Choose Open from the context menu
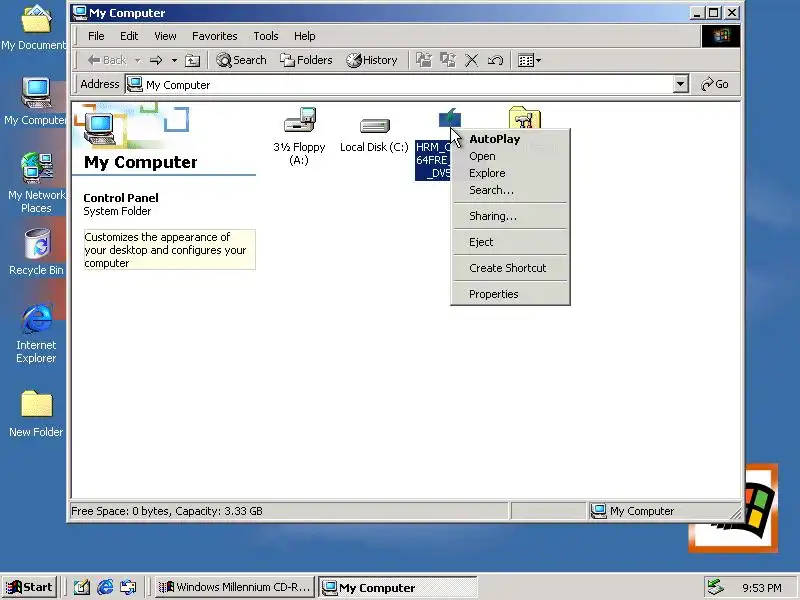This screenshot has width=800, height=600. tap(510, 156)
